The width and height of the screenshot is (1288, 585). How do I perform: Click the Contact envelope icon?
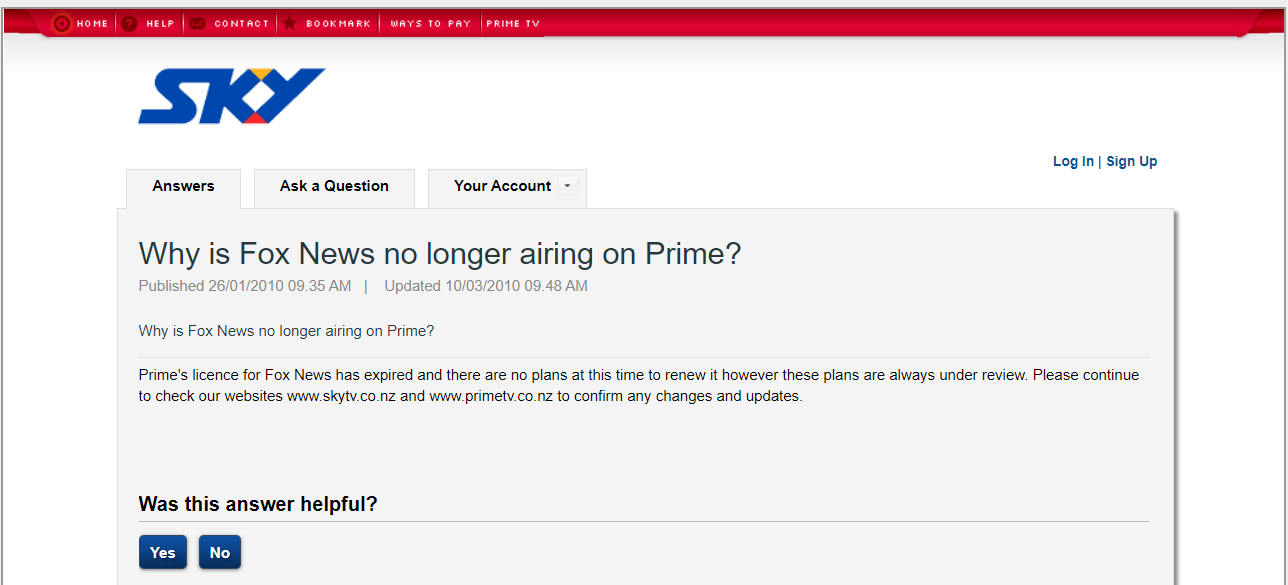click(x=197, y=23)
